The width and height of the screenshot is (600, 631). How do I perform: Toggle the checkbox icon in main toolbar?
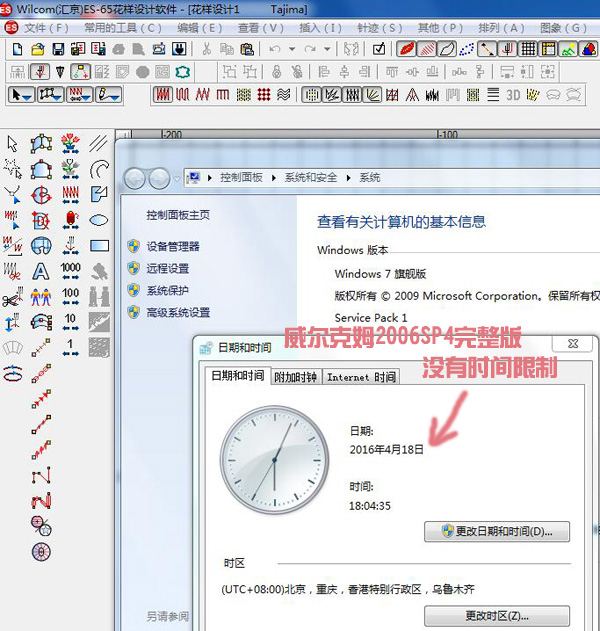pos(379,49)
